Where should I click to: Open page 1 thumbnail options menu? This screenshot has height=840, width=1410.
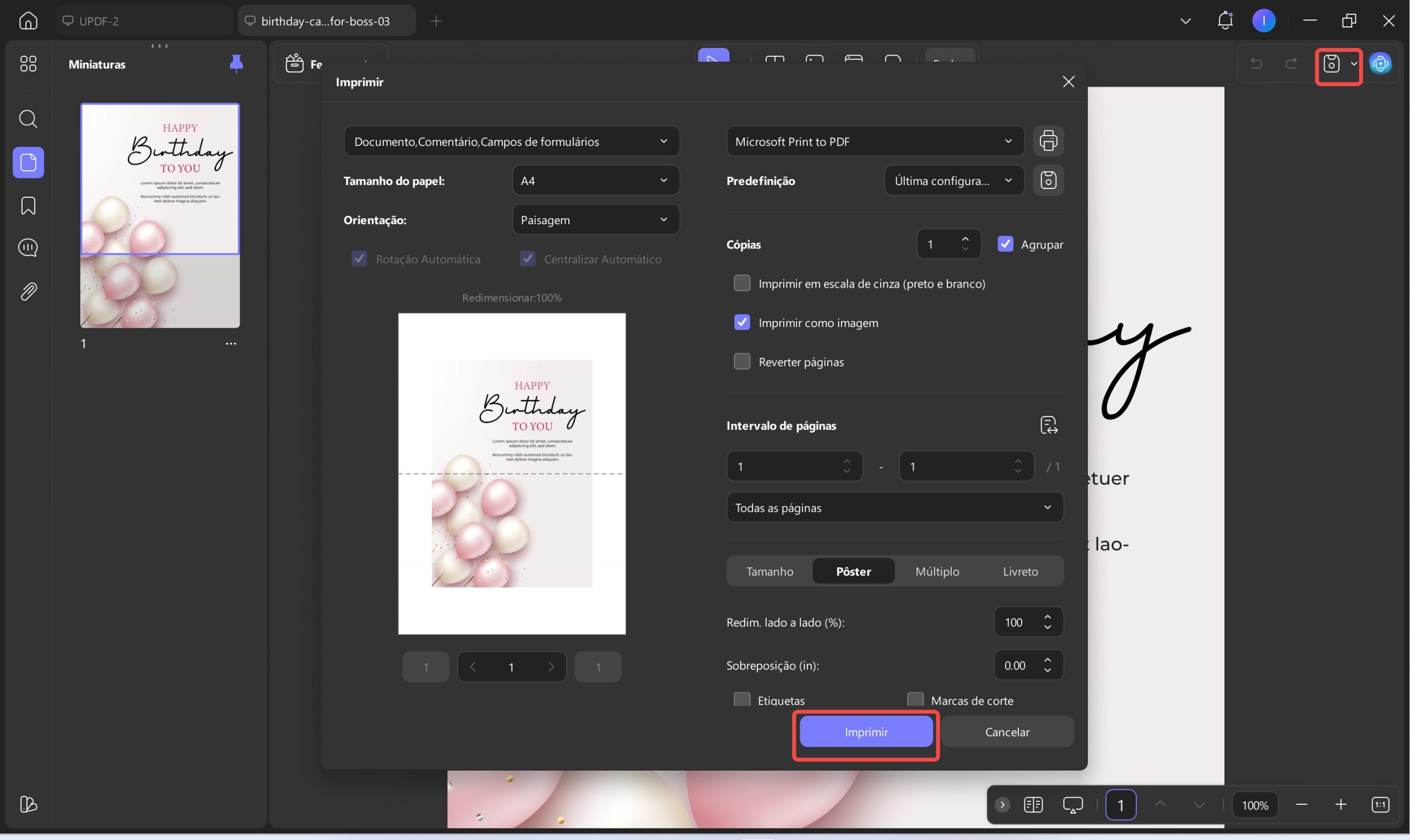coord(231,344)
